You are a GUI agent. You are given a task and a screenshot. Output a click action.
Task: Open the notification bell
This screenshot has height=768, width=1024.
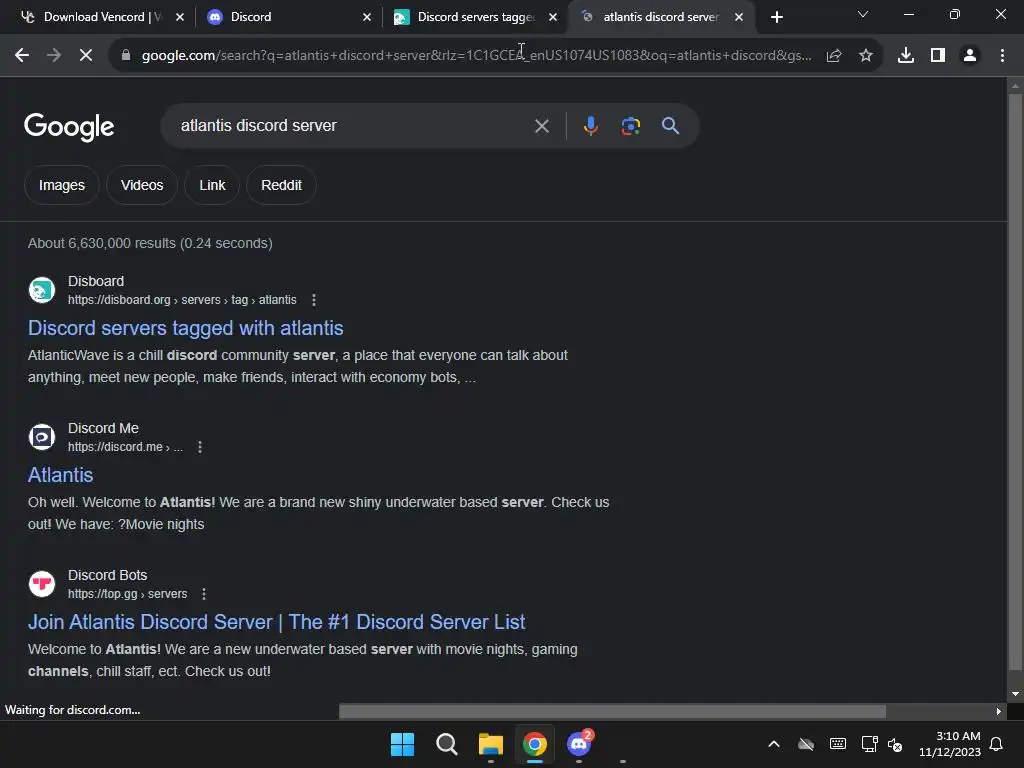point(996,744)
